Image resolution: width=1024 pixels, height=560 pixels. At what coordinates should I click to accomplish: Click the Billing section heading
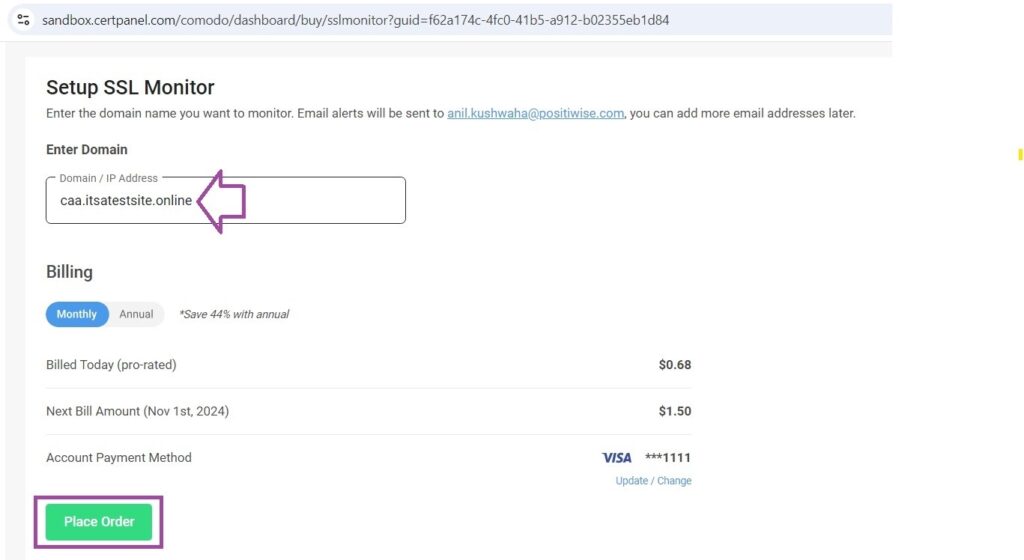point(69,272)
